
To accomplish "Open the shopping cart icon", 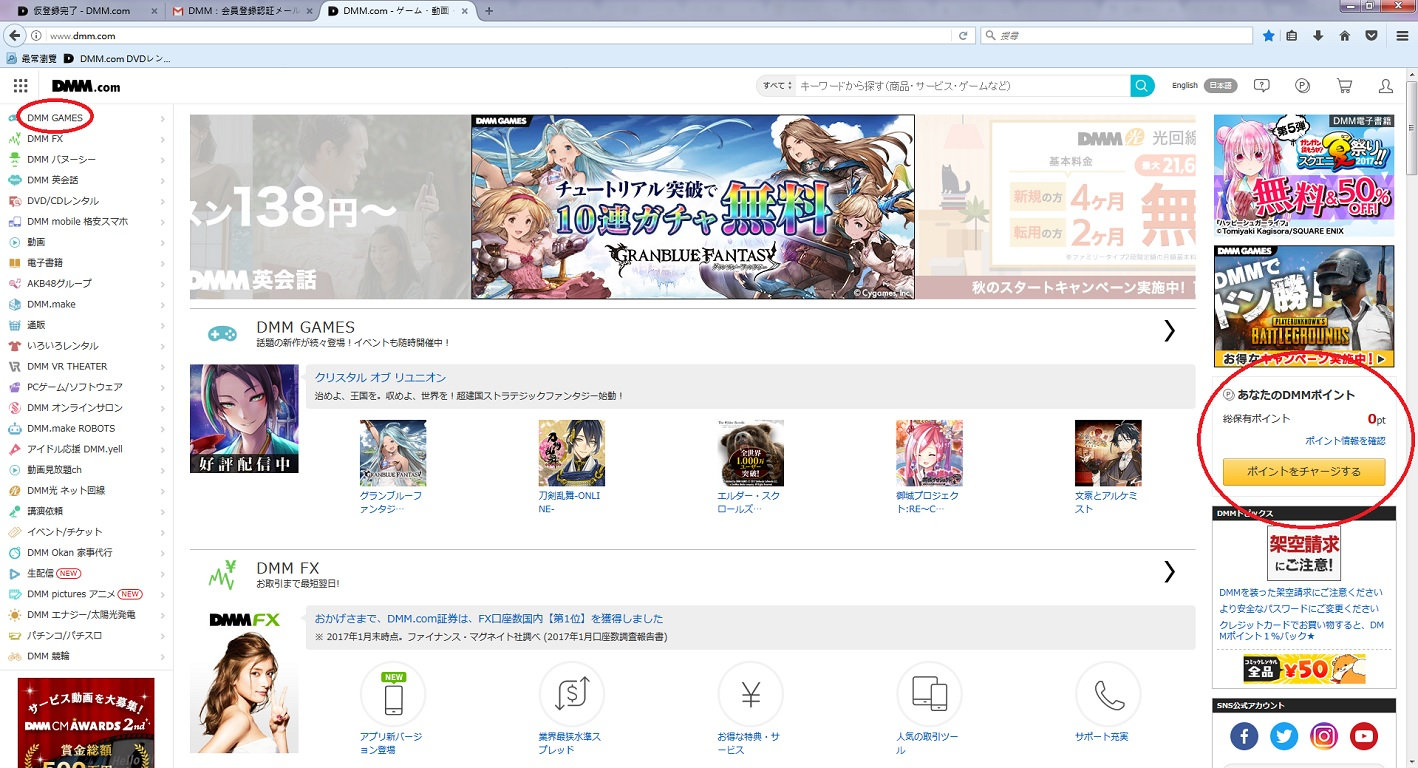I will click(1344, 86).
